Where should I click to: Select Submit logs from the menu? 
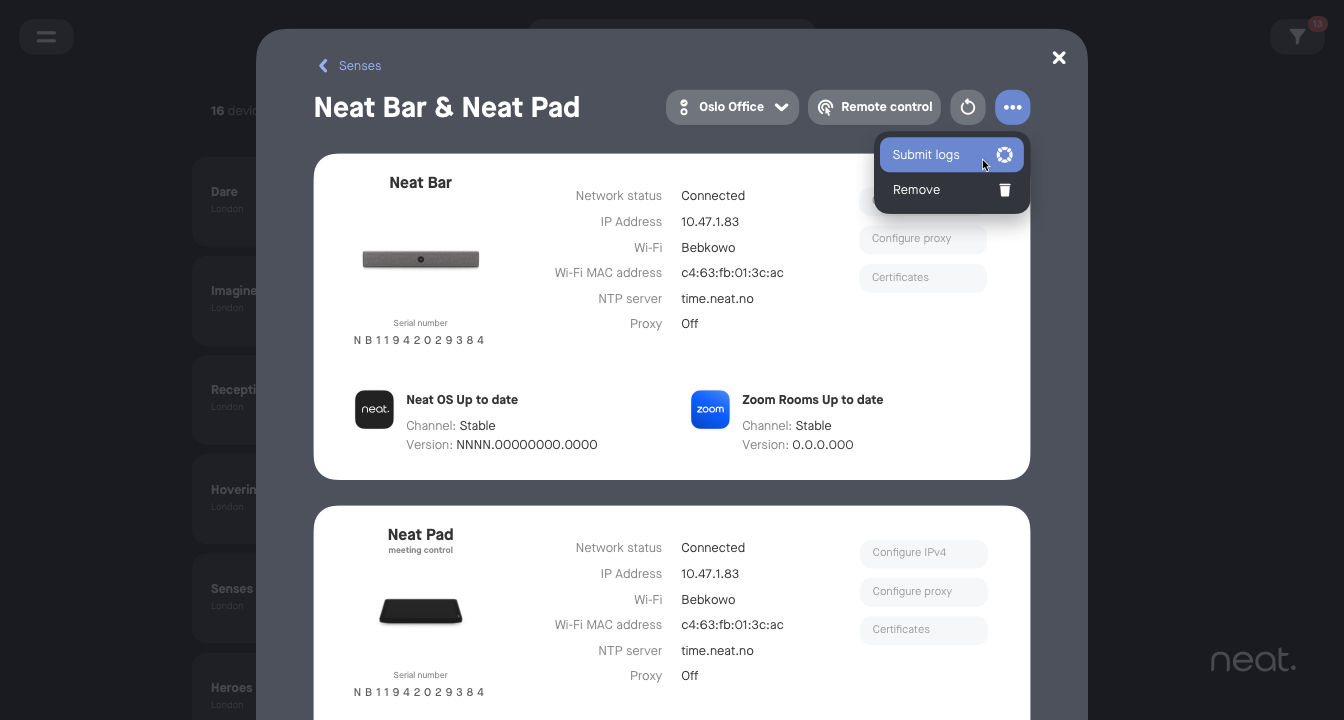click(x=926, y=155)
